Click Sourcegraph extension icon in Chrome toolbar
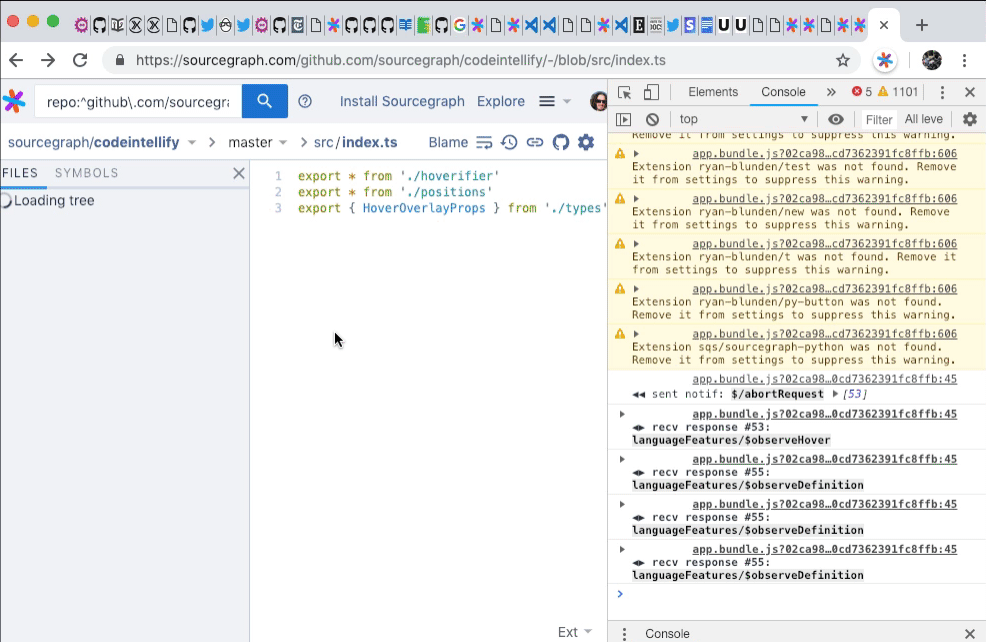 point(885,60)
